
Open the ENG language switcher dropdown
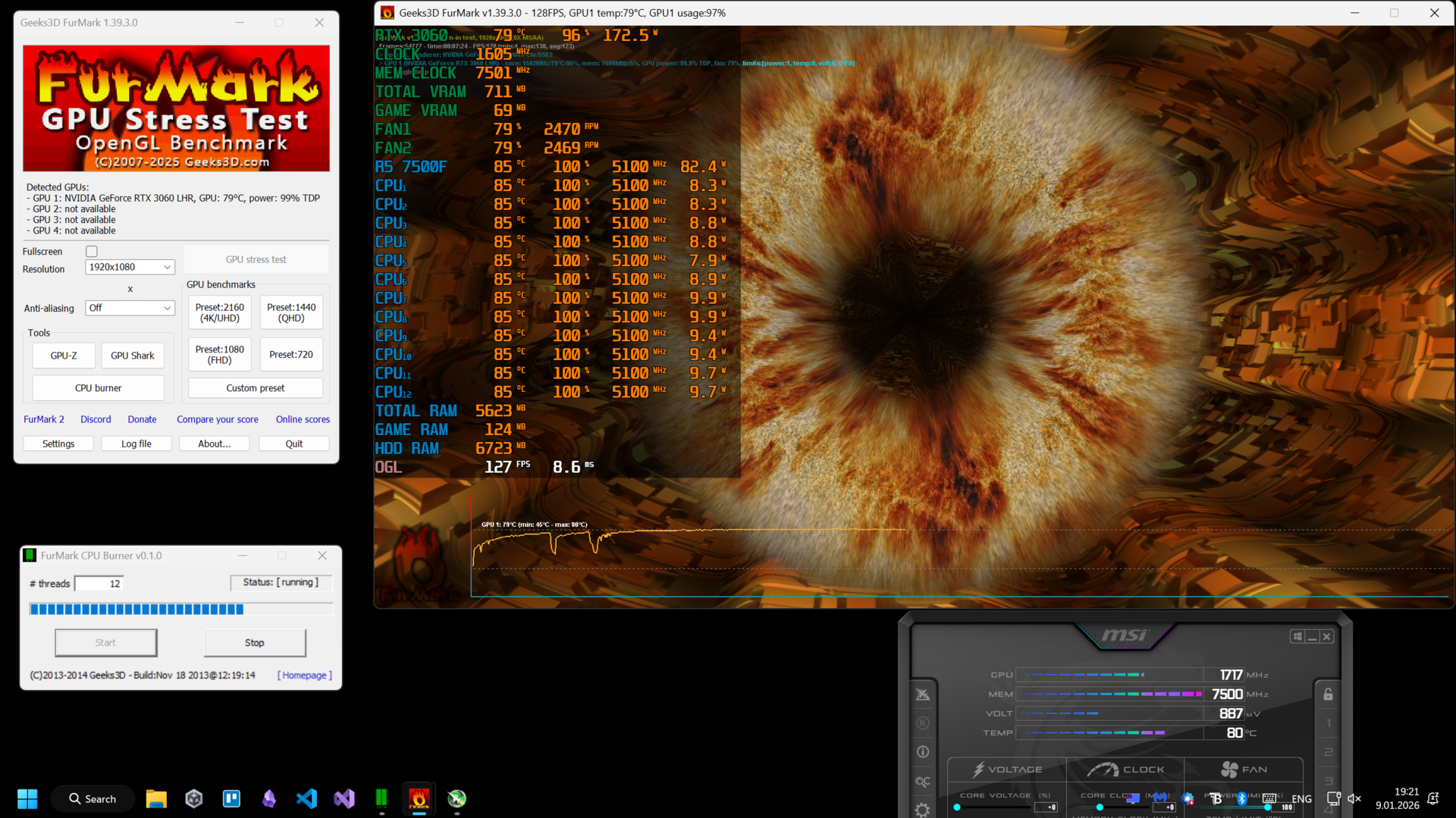click(x=1302, y=798)
